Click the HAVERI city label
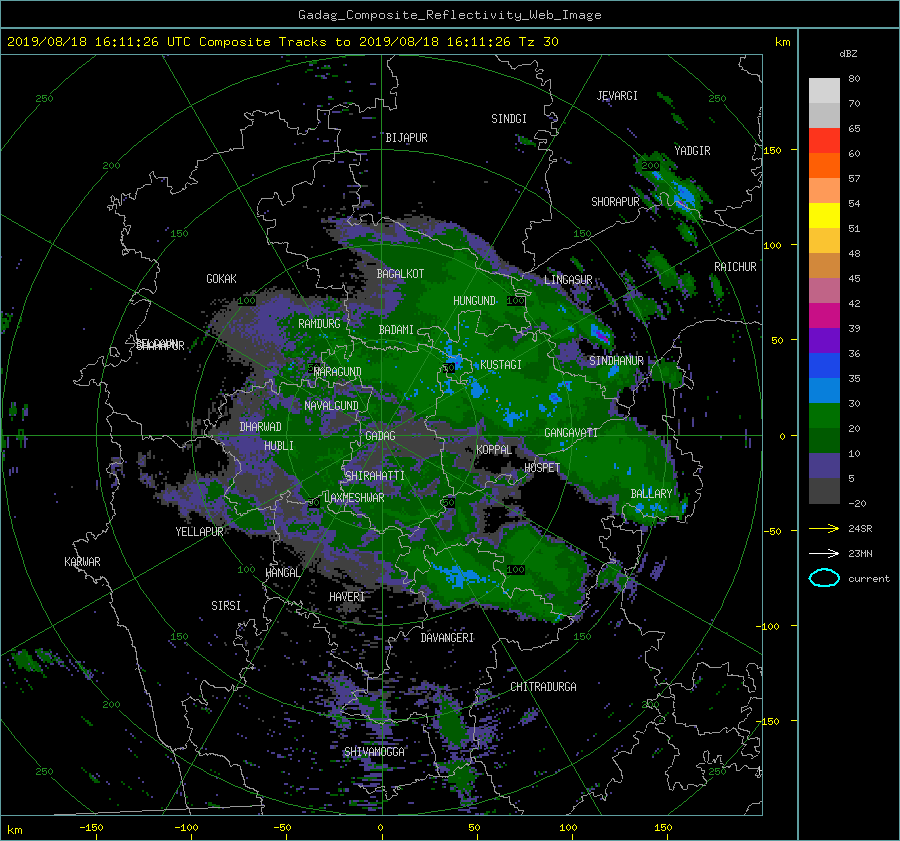The width and height of the screenshot is (900, 841). pyautogui.click(x=347, y=597)
